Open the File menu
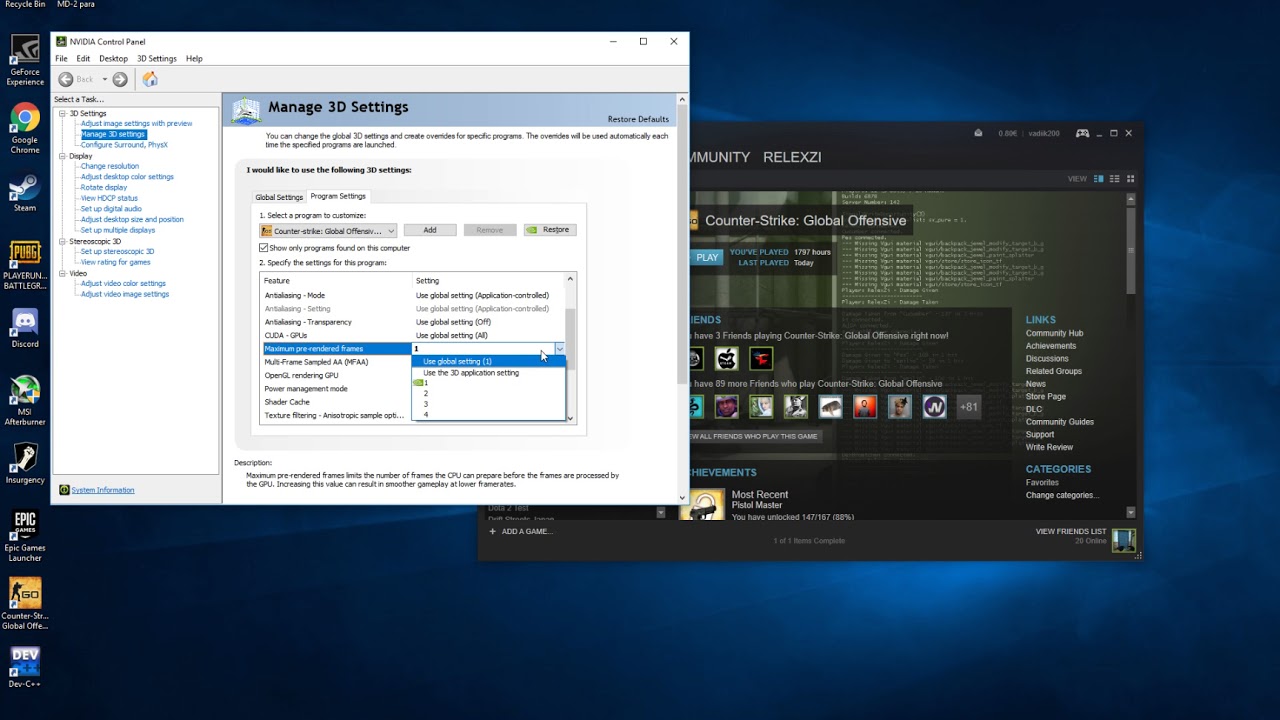The height and width of the screenshot is (720, 1280). 61,59
